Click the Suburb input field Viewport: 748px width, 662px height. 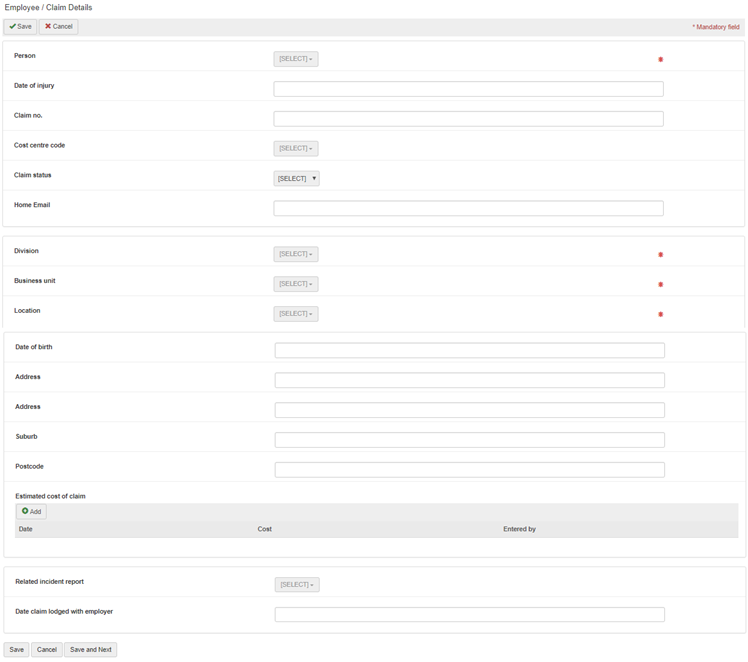(469, 440)
